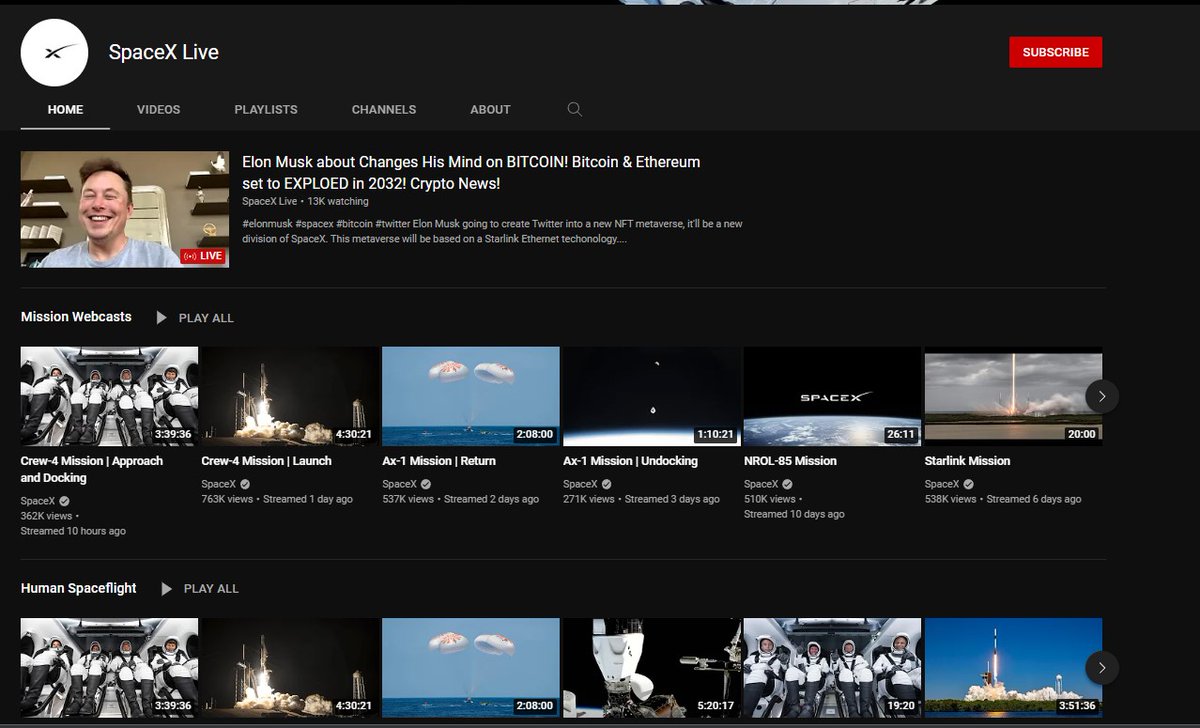Switch to the HOME tab

(65, 109)
